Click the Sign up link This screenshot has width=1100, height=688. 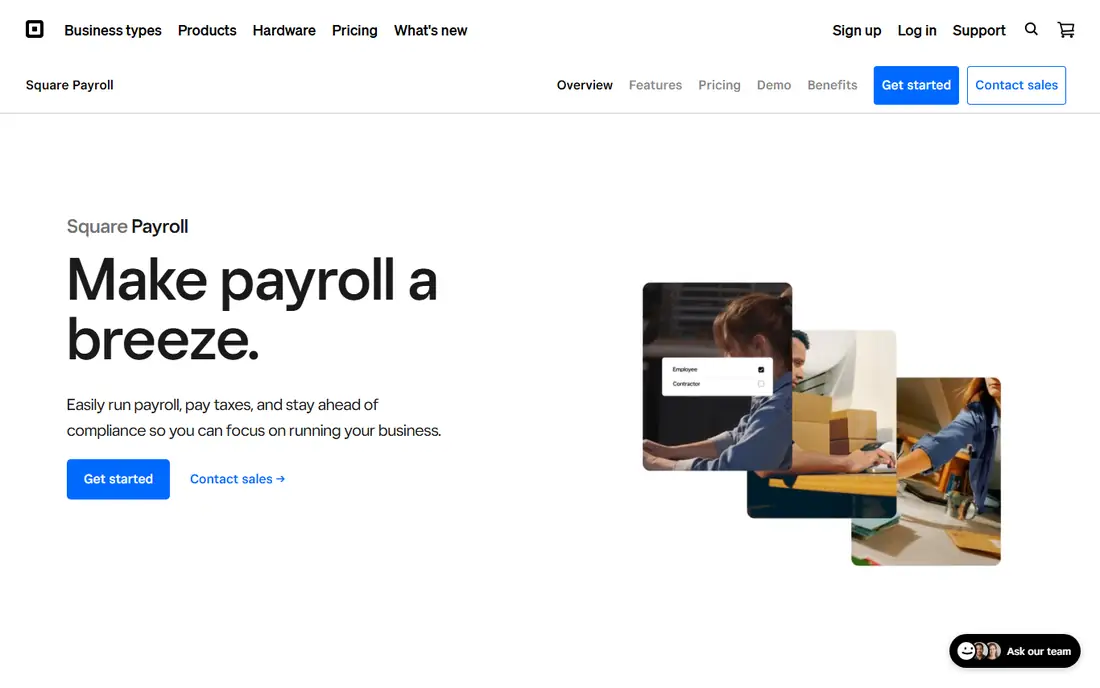click(857, 30)
